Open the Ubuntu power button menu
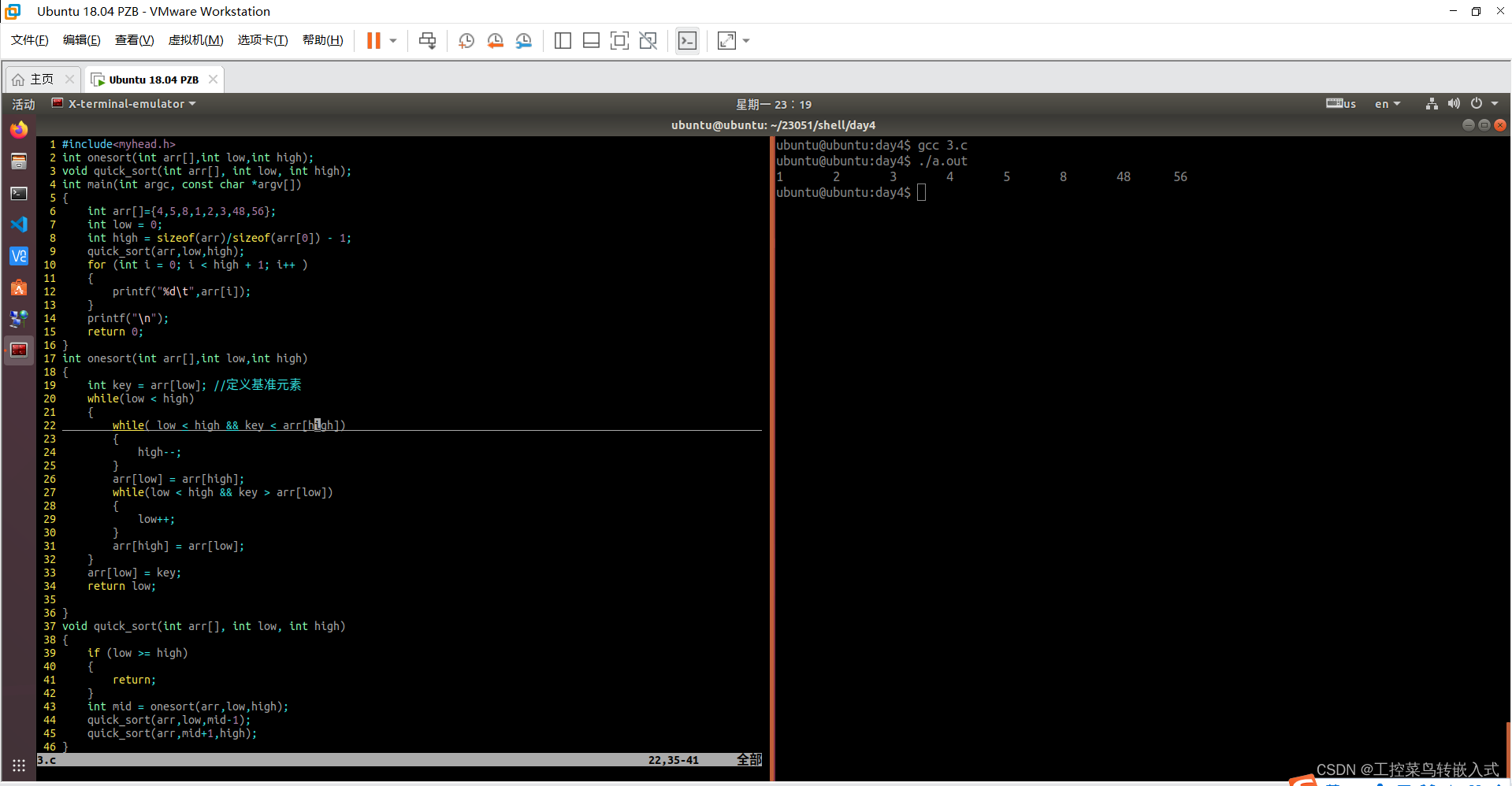 (x=1480, y=103)
